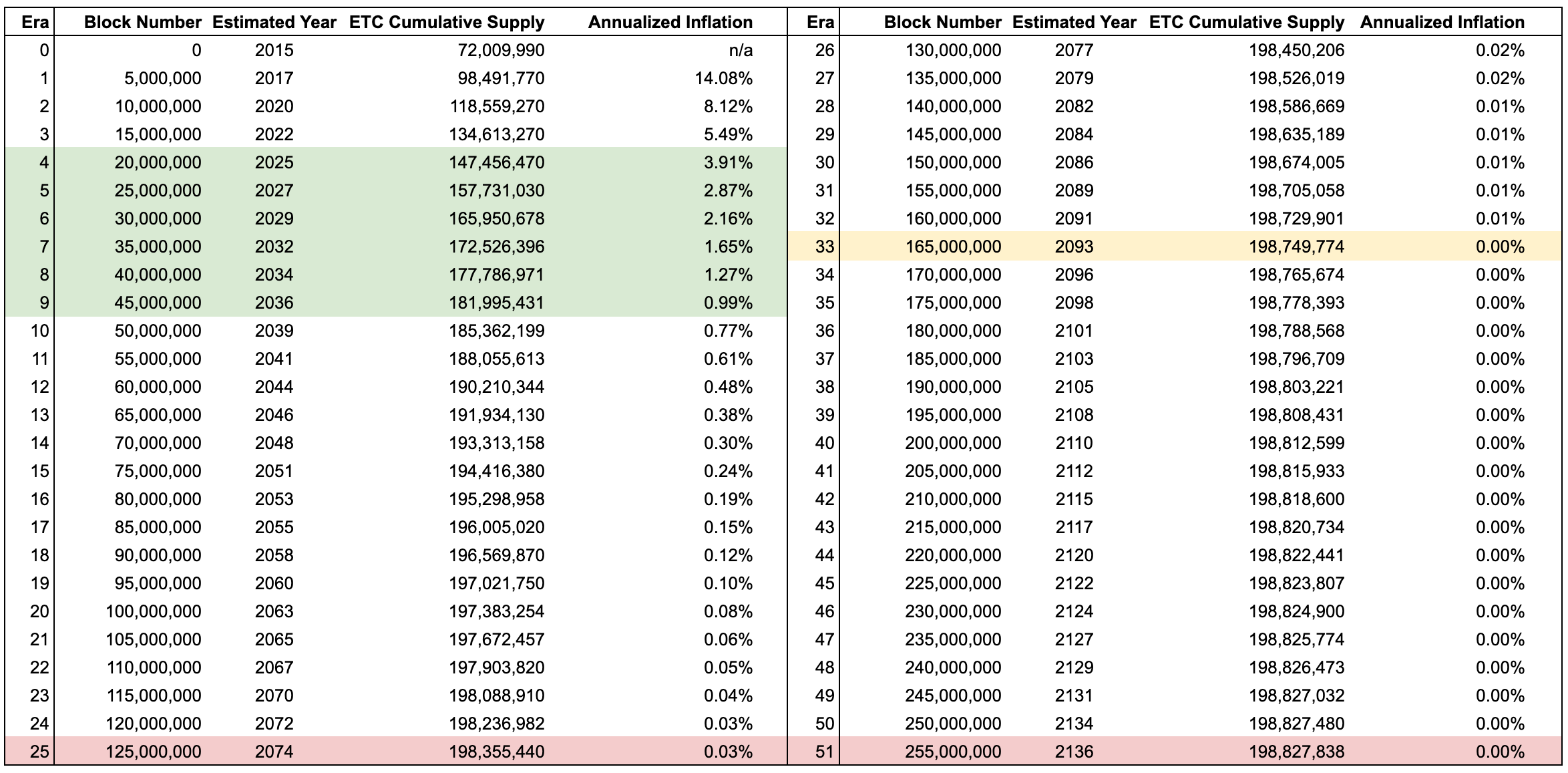Click estimated year 2079 cell

[1074, 78]
